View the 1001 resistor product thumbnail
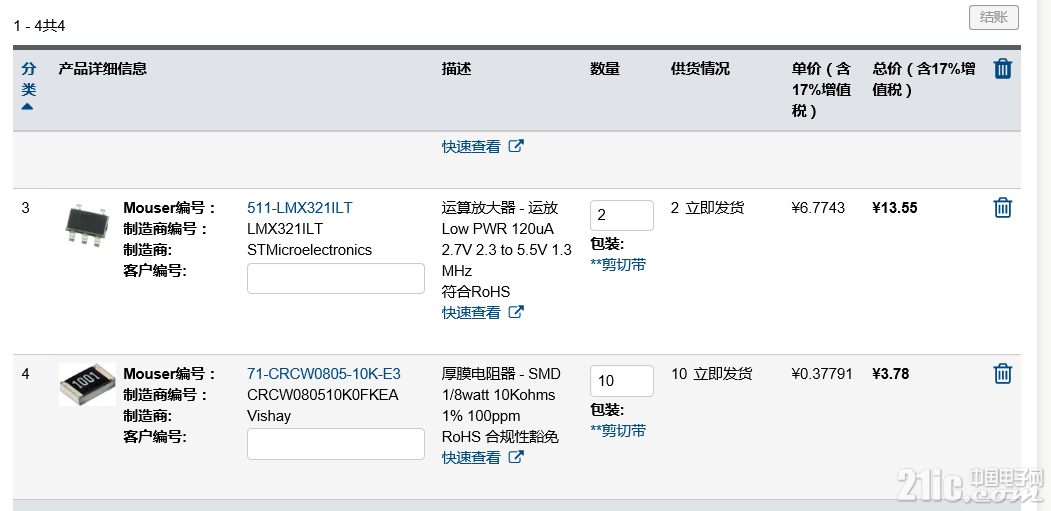Viewport: 1051px width, 511px height. (87, 384)
